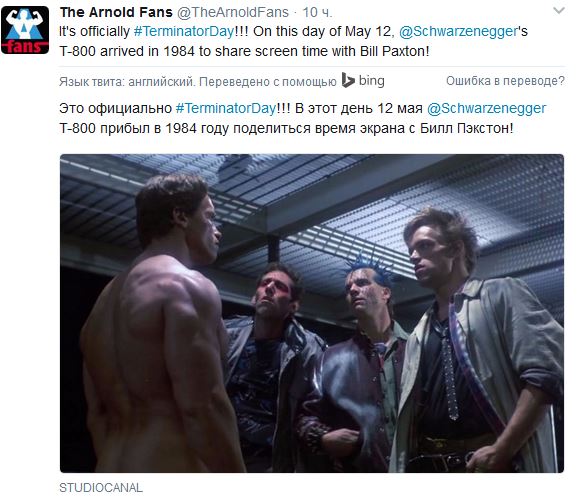The width and height of the screenshot is (577, 501).
Task: Open the @TheArnoldFans handle
Action: [233, 12]
